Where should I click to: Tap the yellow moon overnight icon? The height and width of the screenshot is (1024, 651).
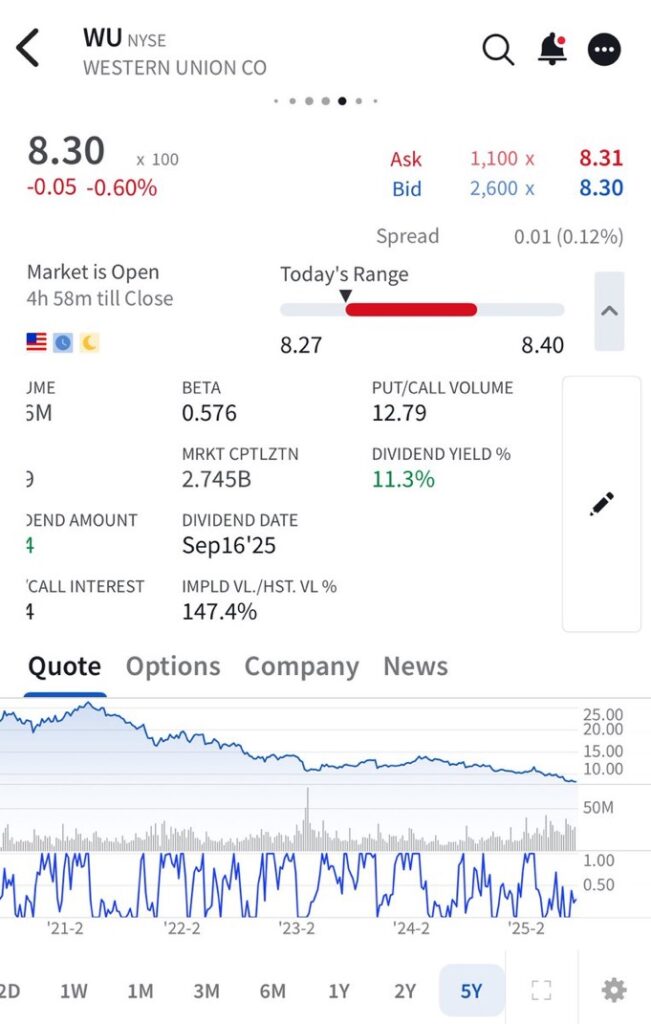click(90, 343)
